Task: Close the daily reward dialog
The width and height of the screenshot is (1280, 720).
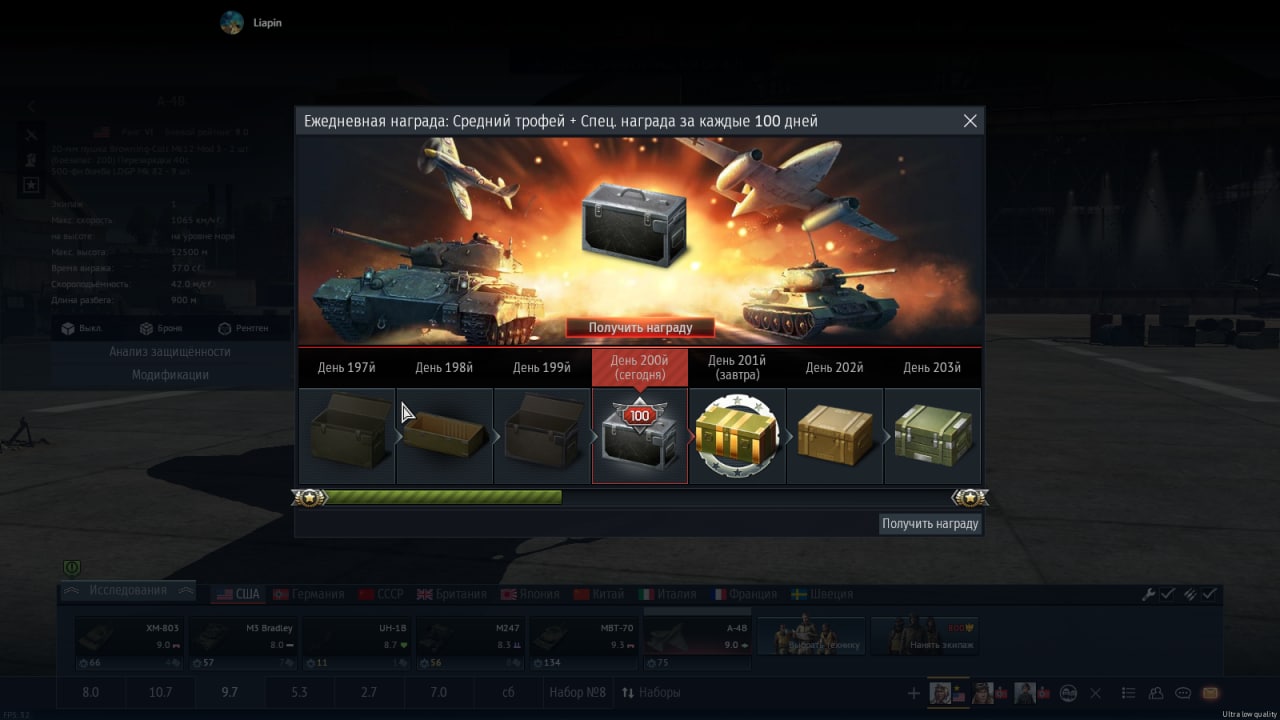Action: [x=970, y=121]
